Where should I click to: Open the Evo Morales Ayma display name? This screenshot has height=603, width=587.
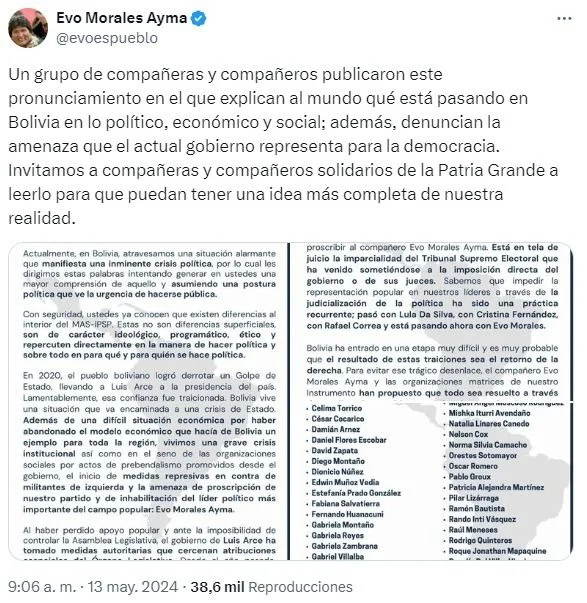(122, 18)
